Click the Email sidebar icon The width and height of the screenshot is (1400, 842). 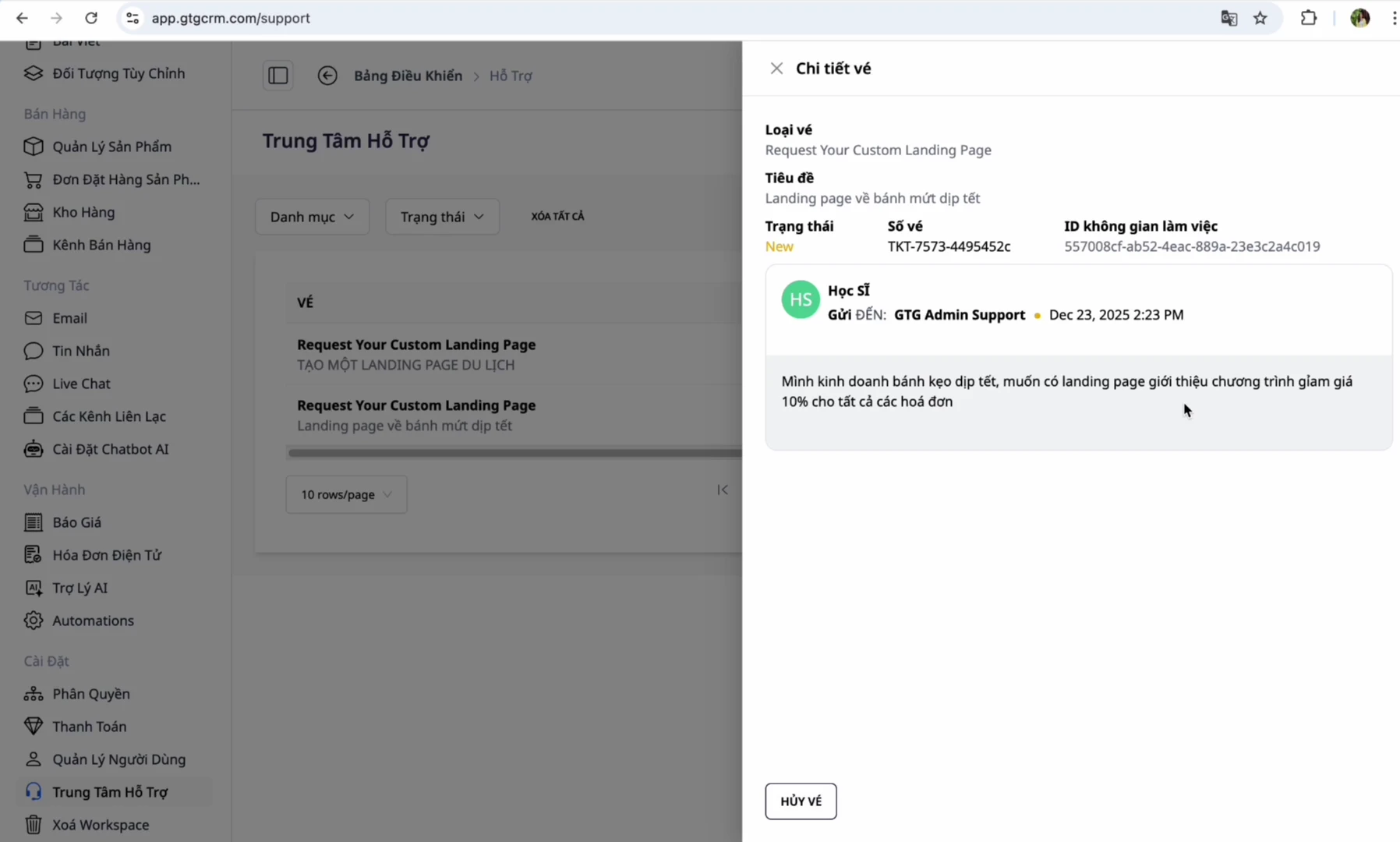point(34,318)
